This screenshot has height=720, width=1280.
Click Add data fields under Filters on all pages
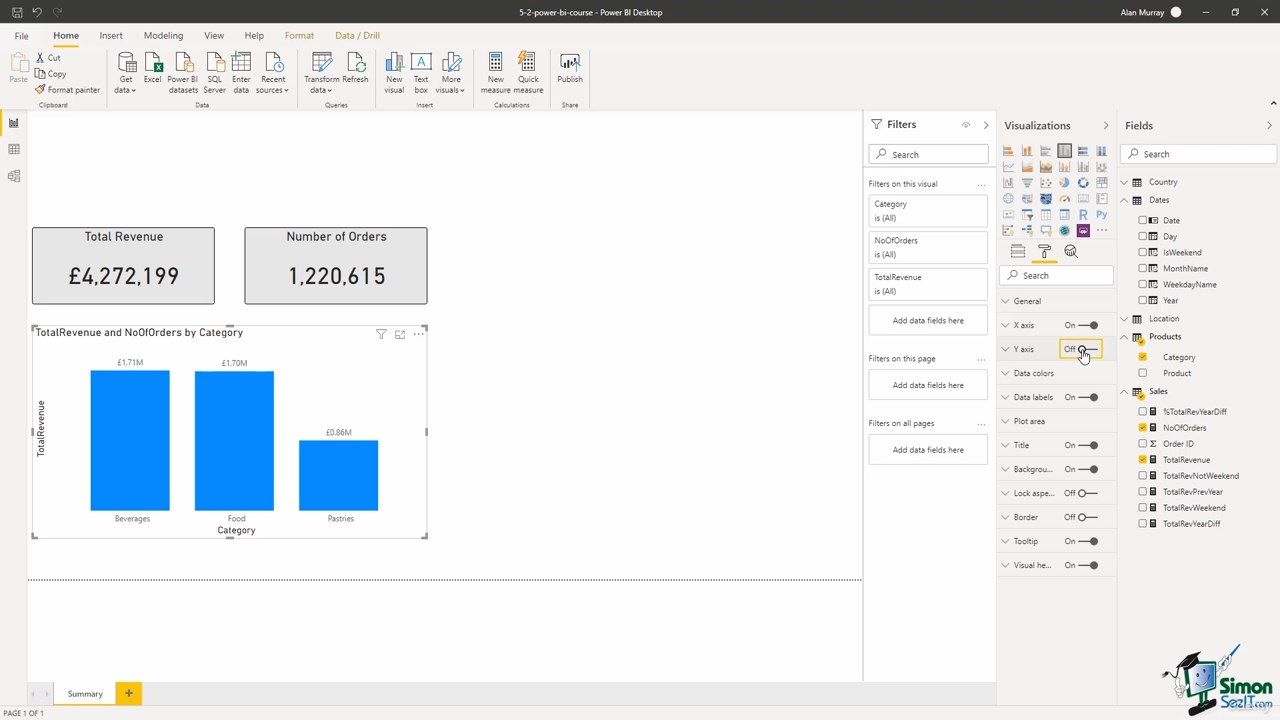coord(928,450)
